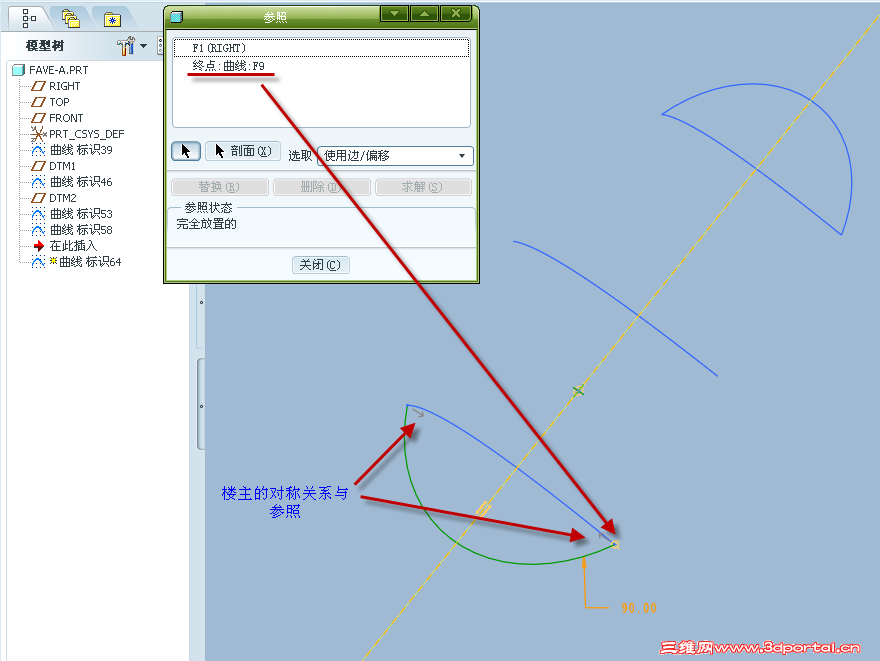Click the DTM2 datum plane icon

click(x=38, y=198)
